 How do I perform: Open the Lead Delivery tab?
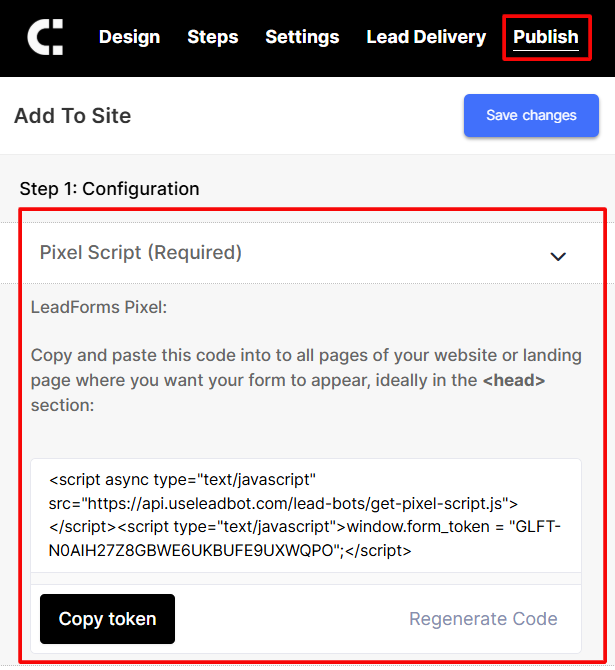pos(426,37)
